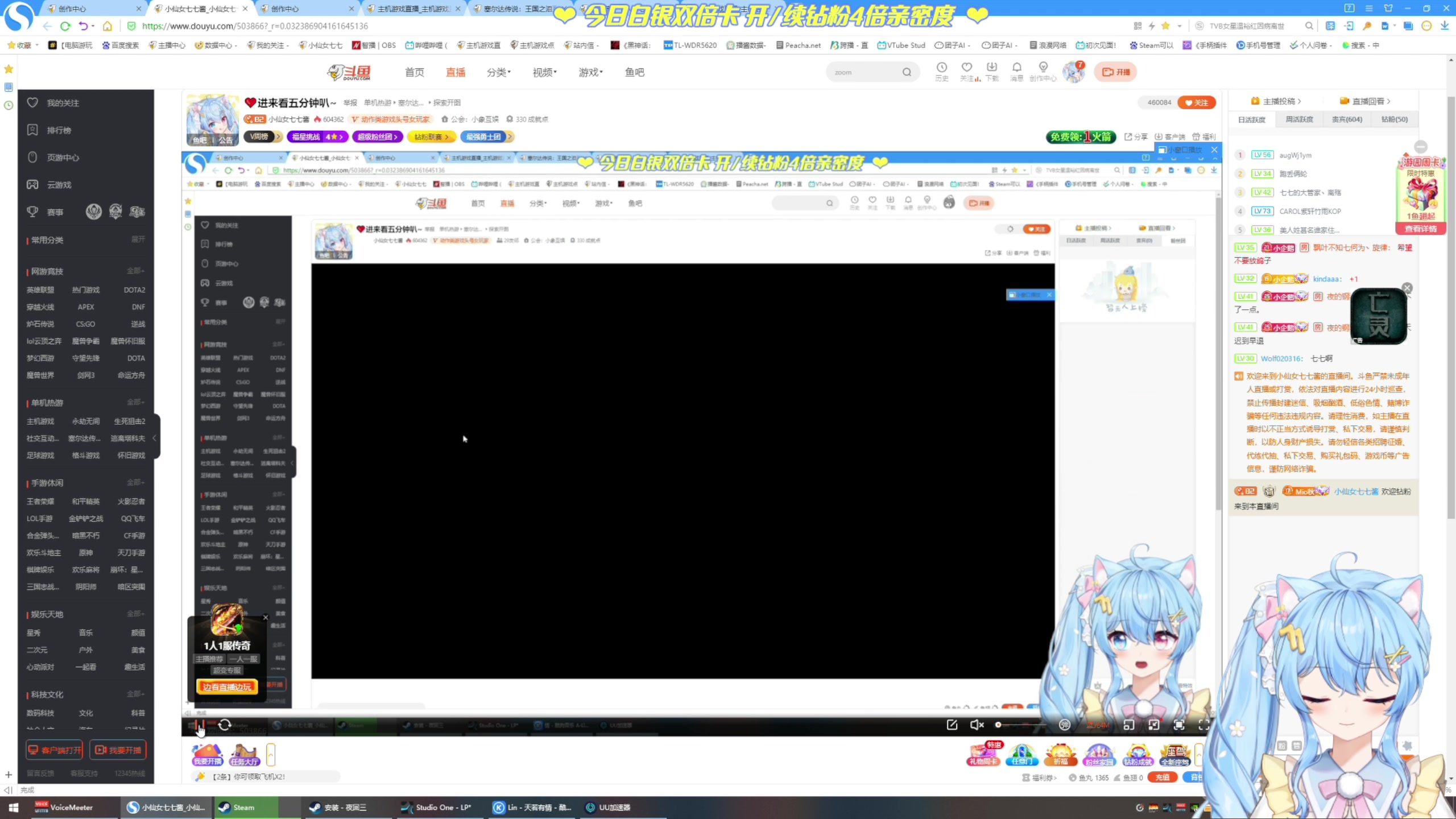Open the 历史 history clock icon
This screenshot has height=819, width=1456.
941,68
